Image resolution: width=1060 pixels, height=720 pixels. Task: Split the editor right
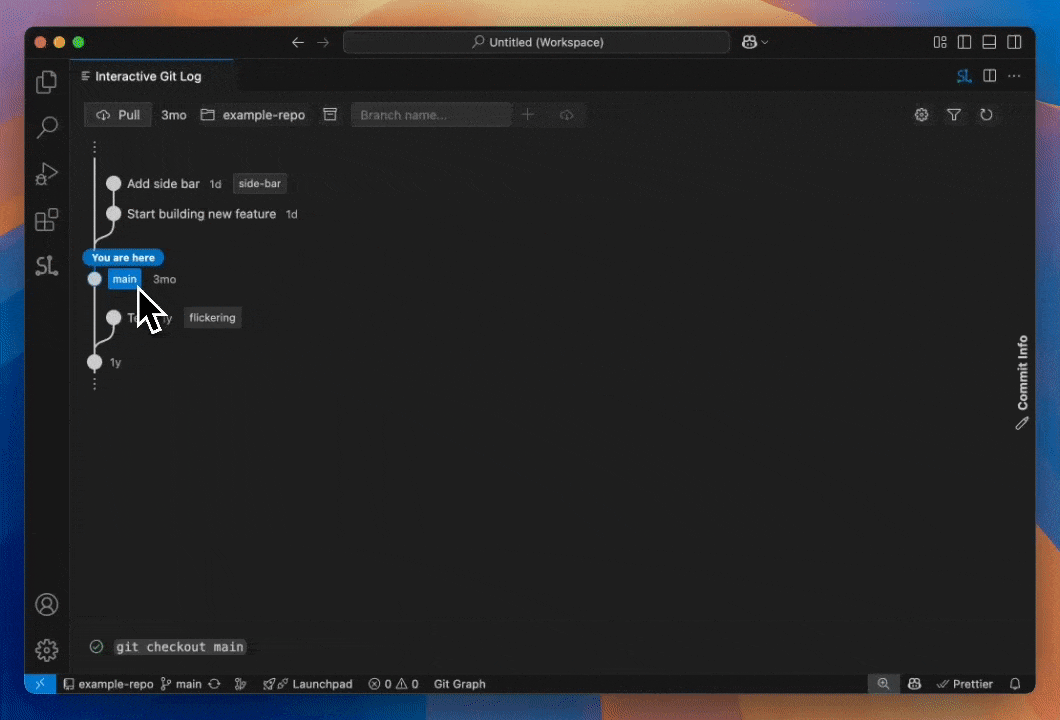click(990, 76)
